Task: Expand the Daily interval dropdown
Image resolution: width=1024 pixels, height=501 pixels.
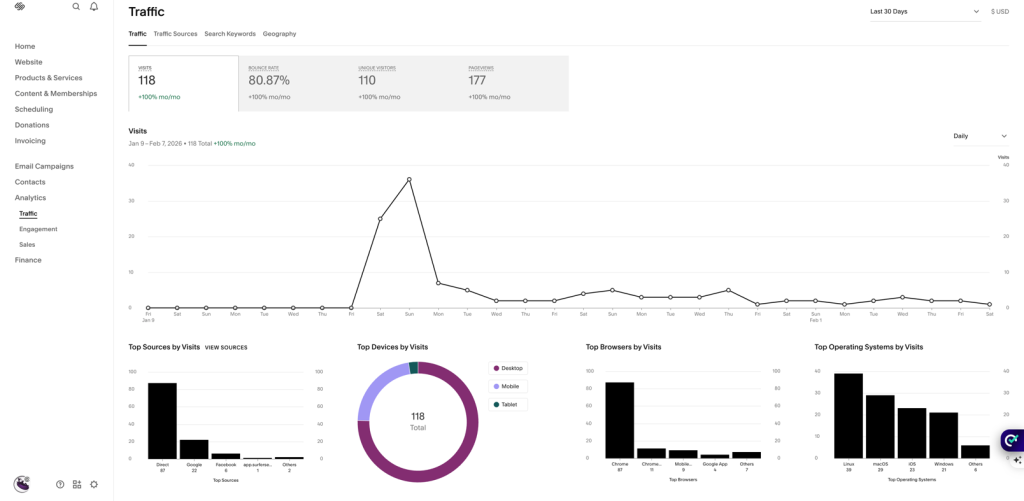Action: [980, 136]
